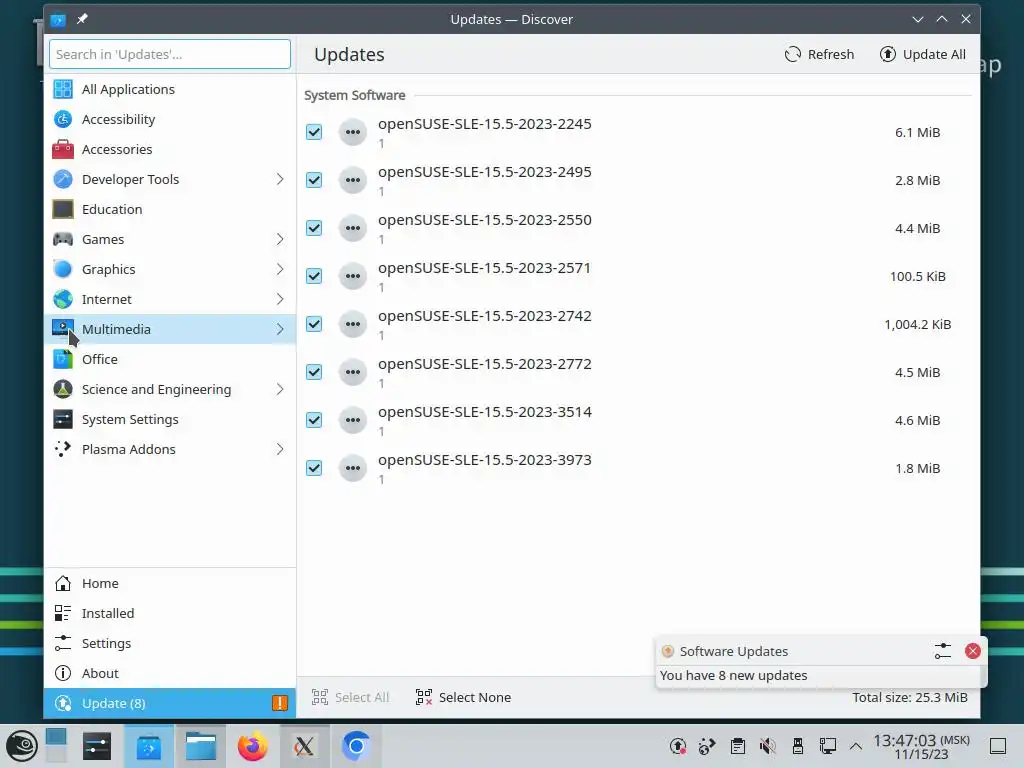Image resolution: width=1024 pixels, height=768 pixels.
Task: Click Select All button
Action: [x=351, y=697]
